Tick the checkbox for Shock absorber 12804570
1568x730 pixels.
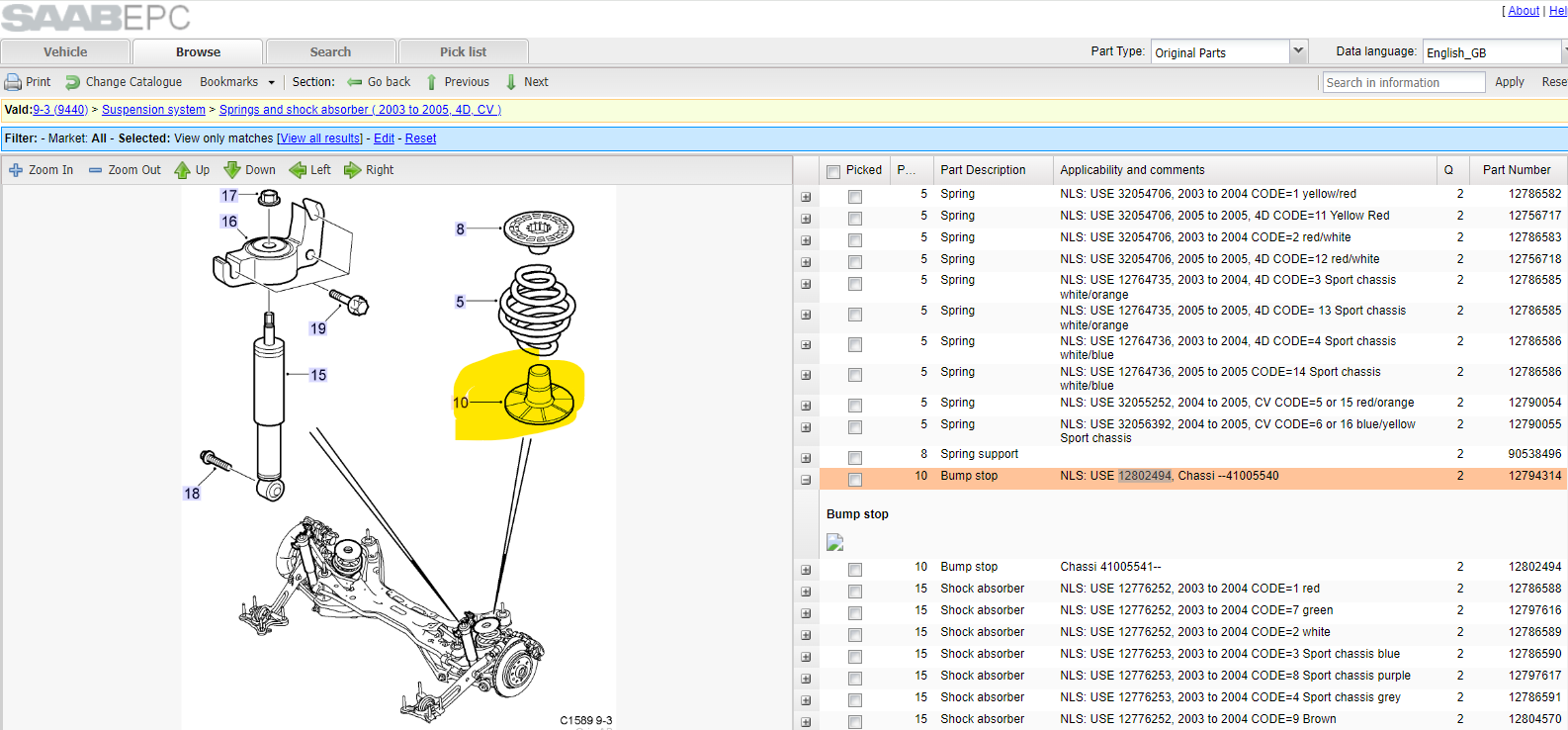(855, 722)
